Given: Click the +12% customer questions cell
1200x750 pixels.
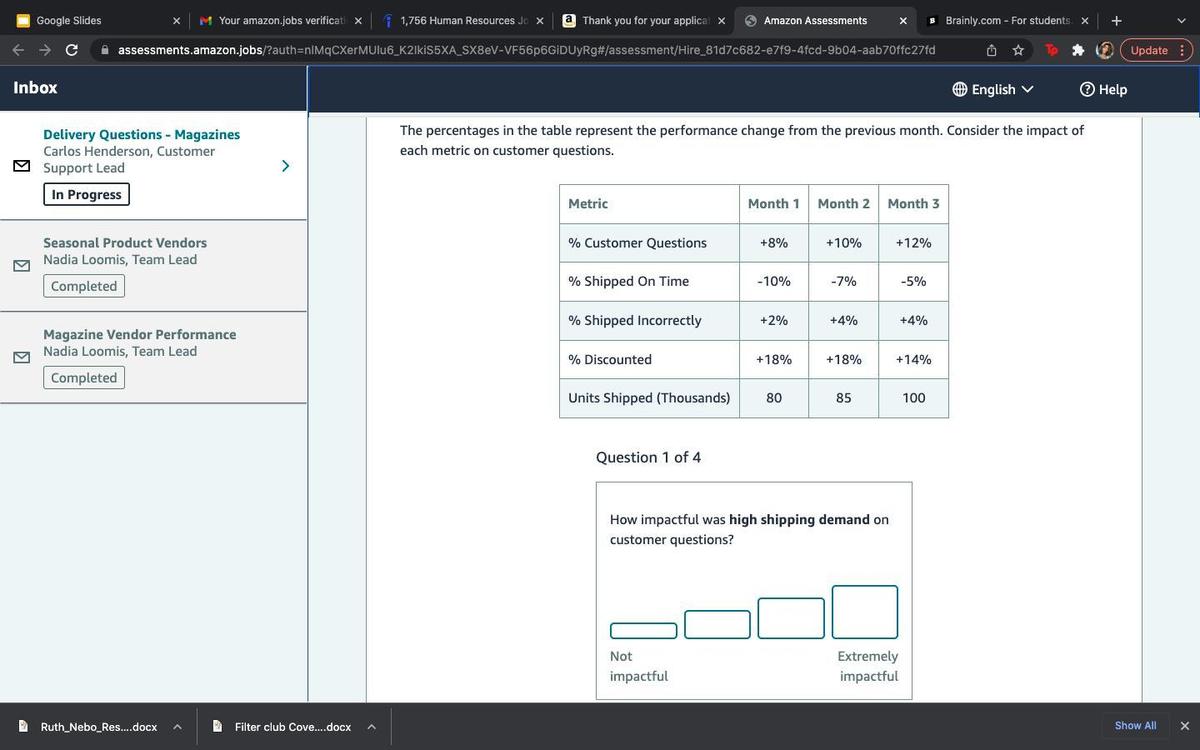Looking at the screenshot, I should click(914, 243).
